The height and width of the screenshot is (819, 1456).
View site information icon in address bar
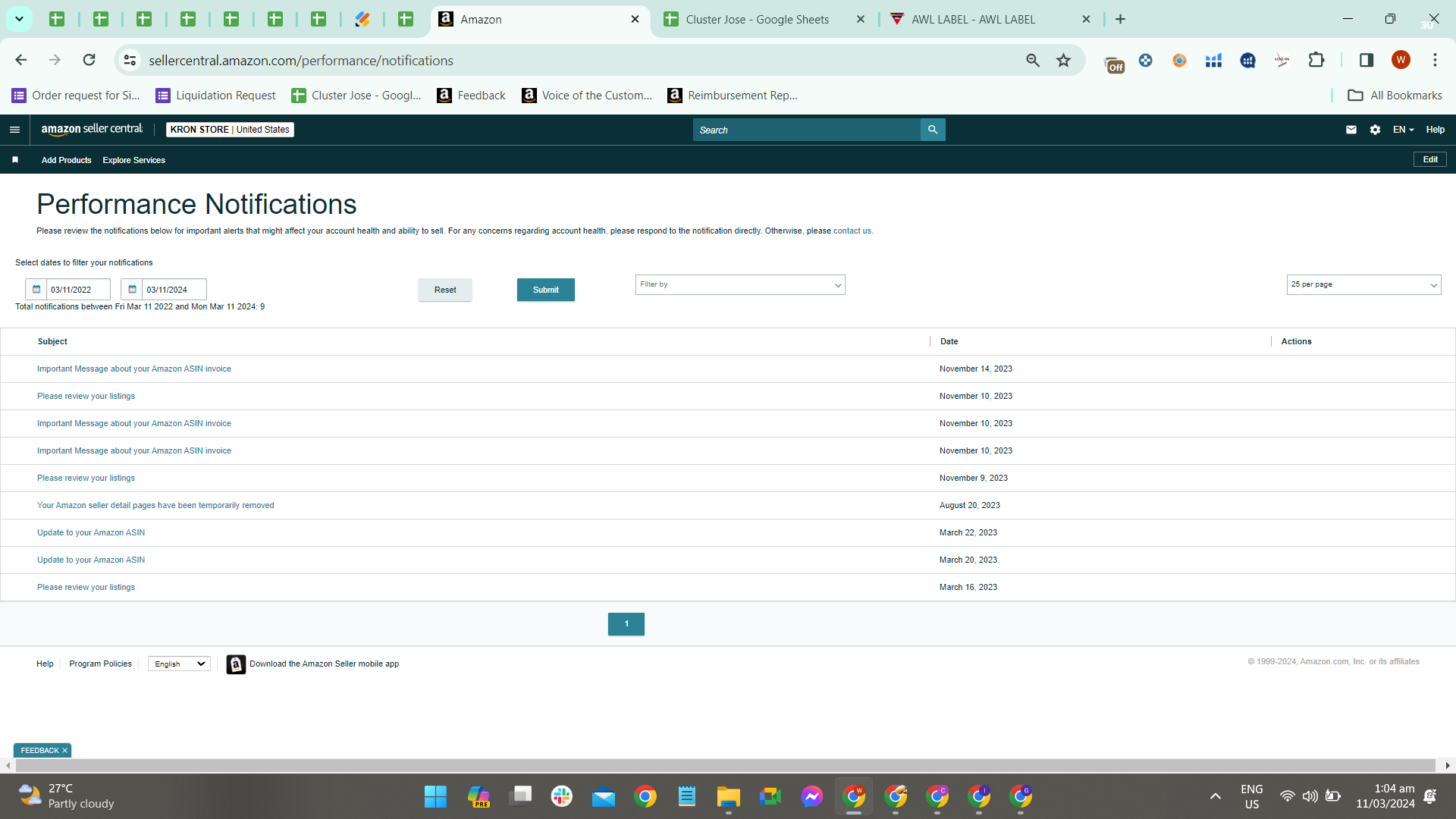pos(130,60)
